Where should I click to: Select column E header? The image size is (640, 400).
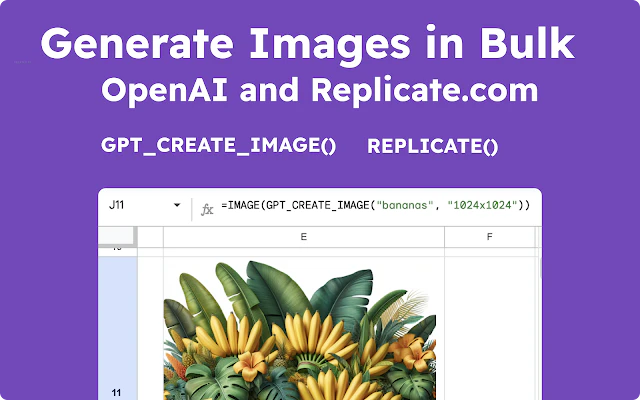[x=303, y=237]
